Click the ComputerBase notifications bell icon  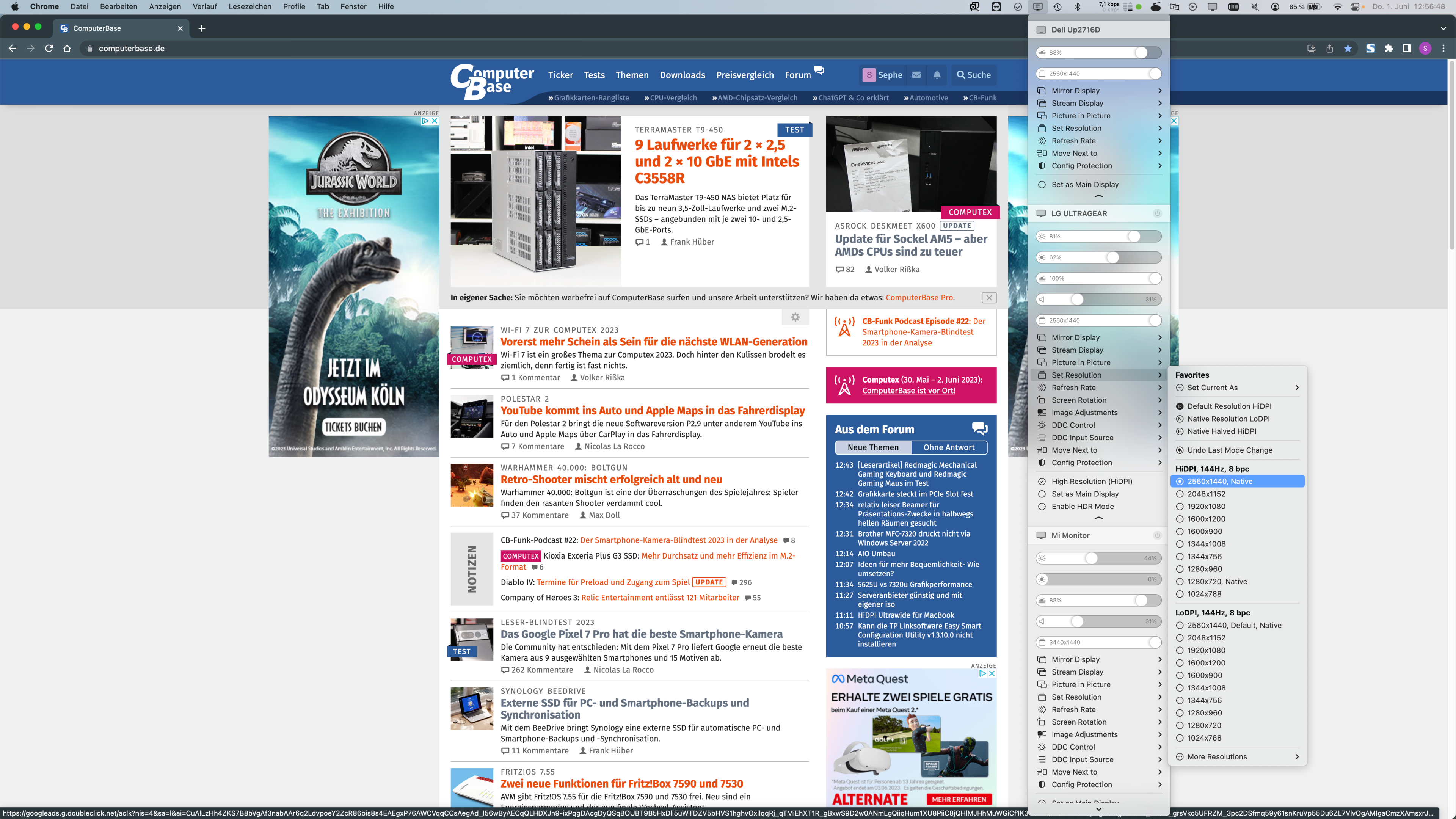pos(937,75)
